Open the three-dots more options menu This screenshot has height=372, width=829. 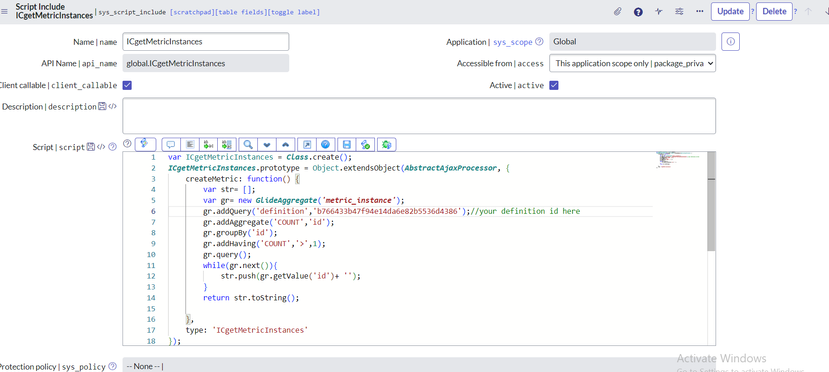(700, 11)
